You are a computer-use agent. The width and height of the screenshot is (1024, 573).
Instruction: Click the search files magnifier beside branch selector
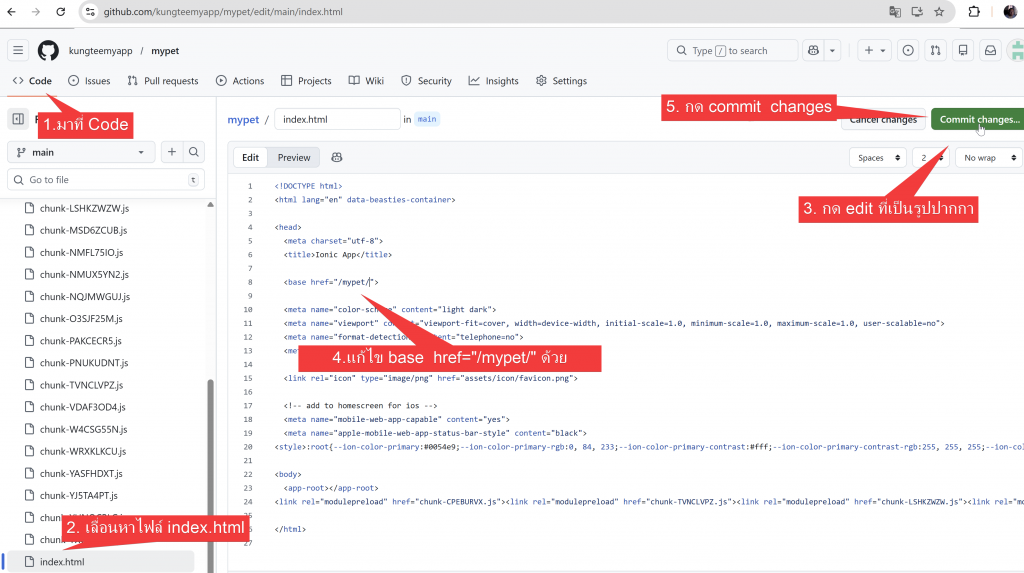pyautogui.click(x=194, y=152)
